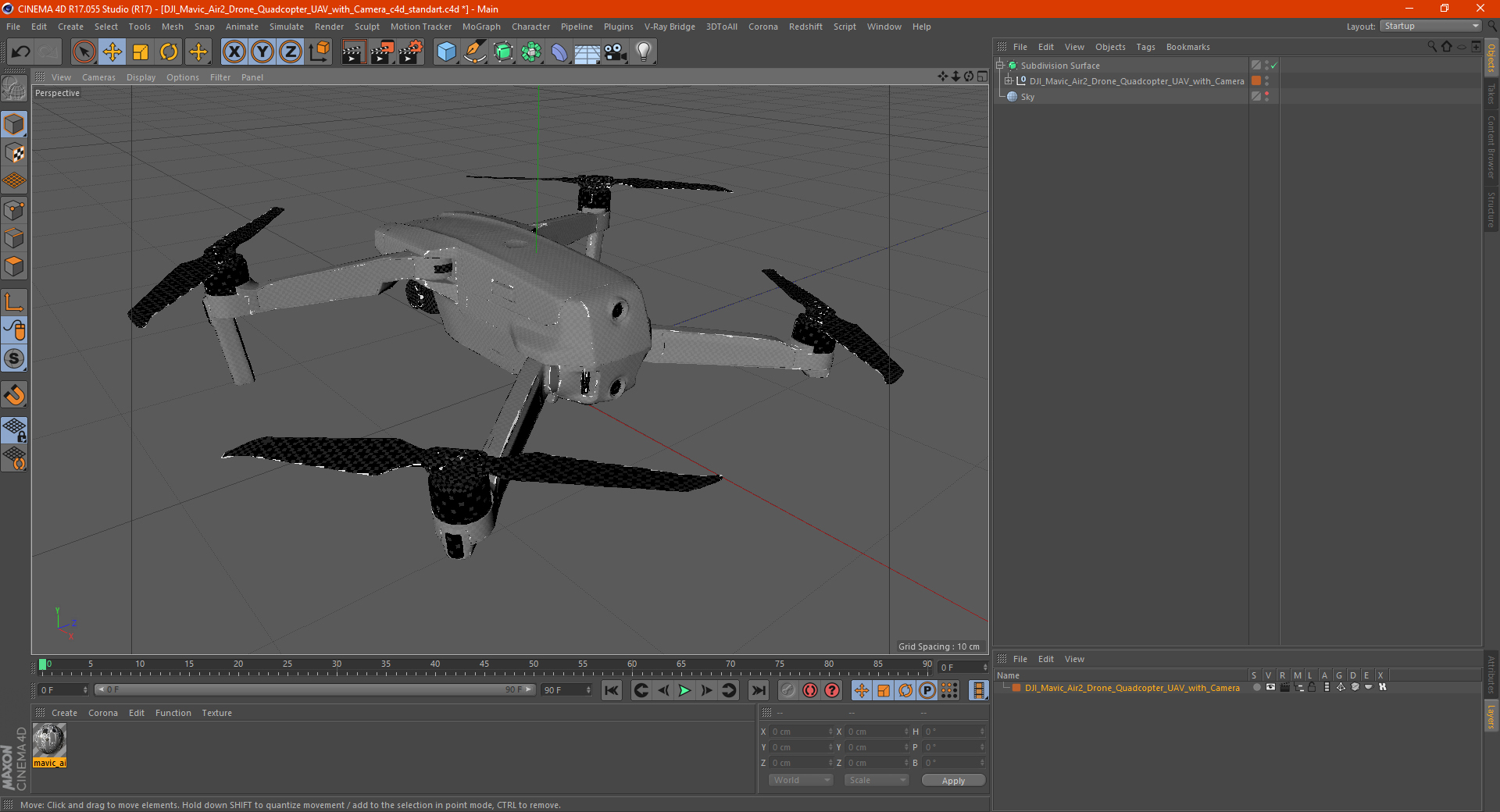1500x812 pixels.
Task: Click the Floor environment icon
Action: click(587, 52)
